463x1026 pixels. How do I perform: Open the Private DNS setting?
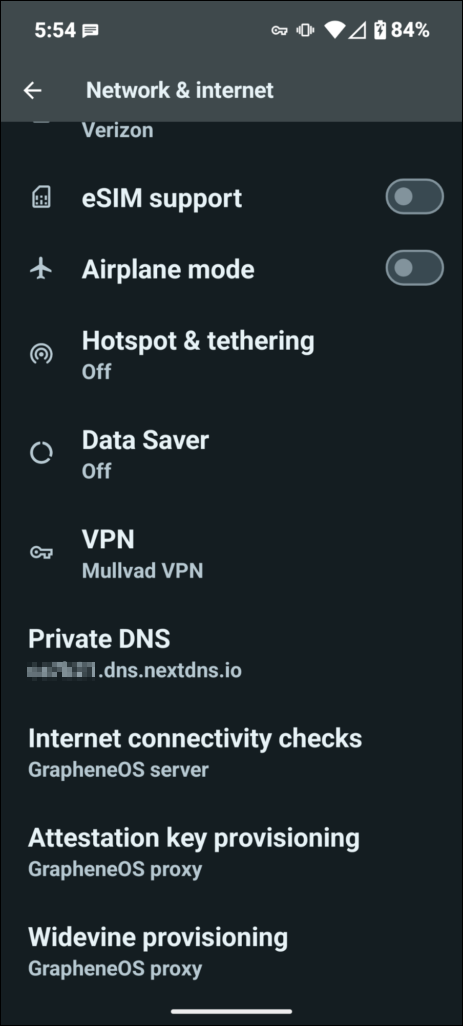point(232,652)
